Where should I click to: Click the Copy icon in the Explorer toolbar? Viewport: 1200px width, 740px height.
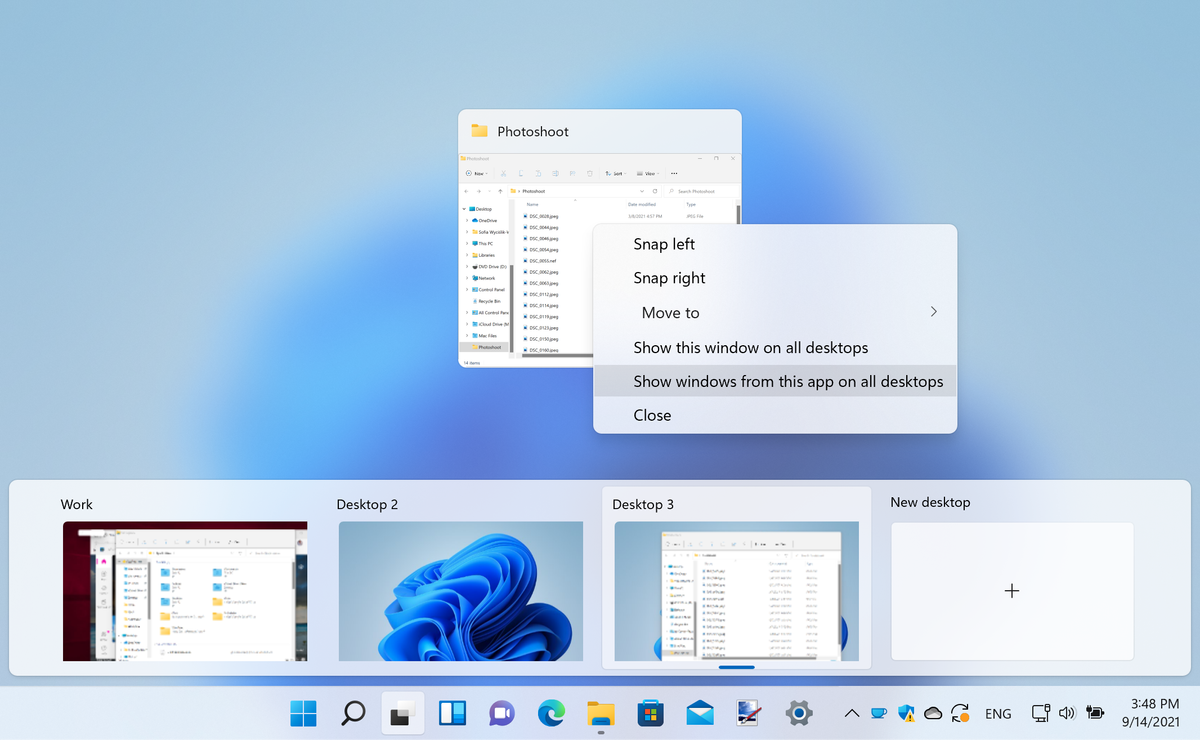(521, 173)
